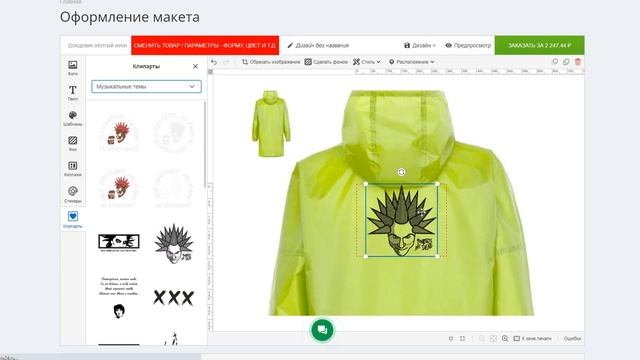Click Предпросмотр preview button
The height and width of the screenshot is (360, 640).
click(468, 45)
